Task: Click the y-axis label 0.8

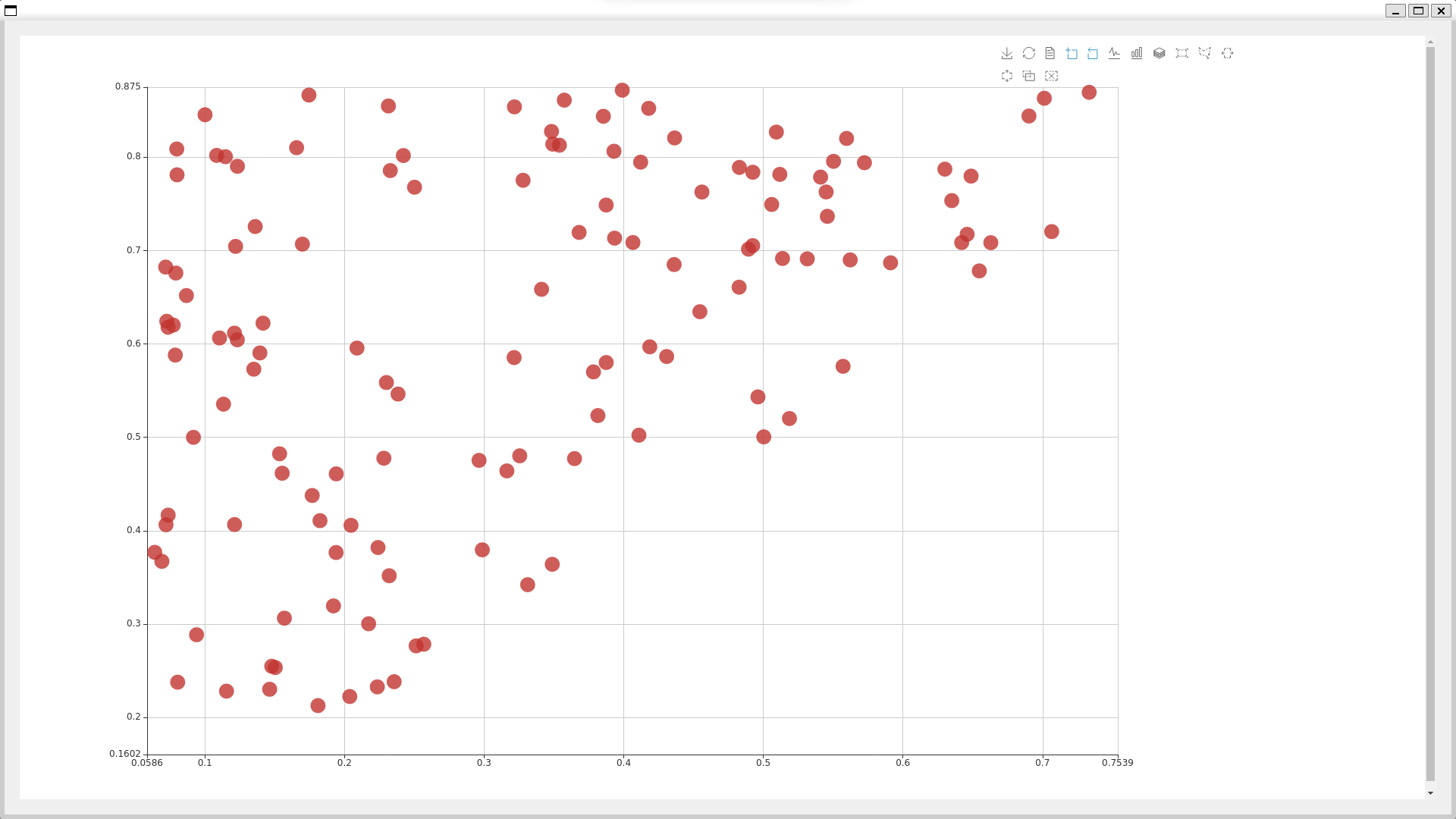Action: [133, 156]
